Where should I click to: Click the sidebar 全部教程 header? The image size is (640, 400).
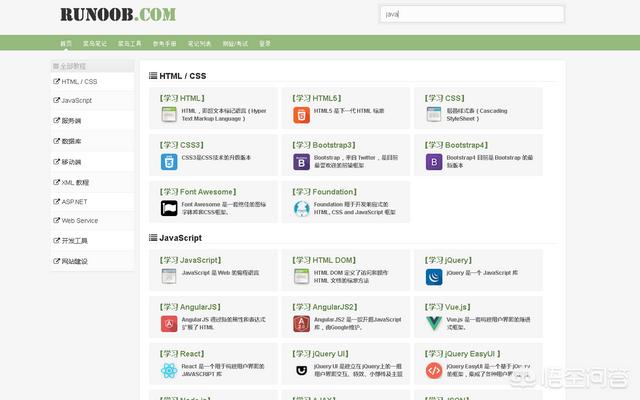click(x=93, y=66)
